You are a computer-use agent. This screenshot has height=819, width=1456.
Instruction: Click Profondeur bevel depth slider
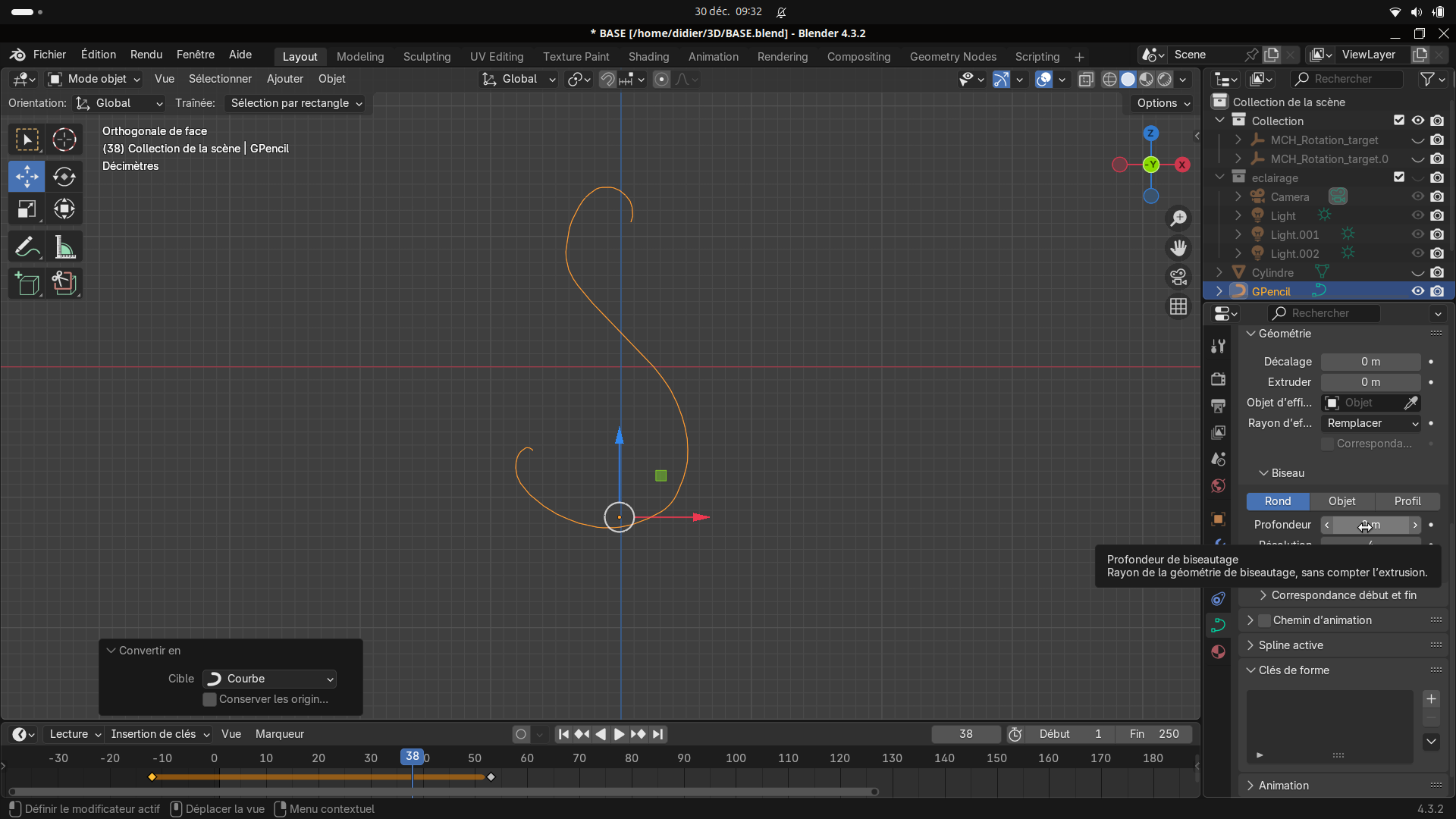(x=1370, y=525)
